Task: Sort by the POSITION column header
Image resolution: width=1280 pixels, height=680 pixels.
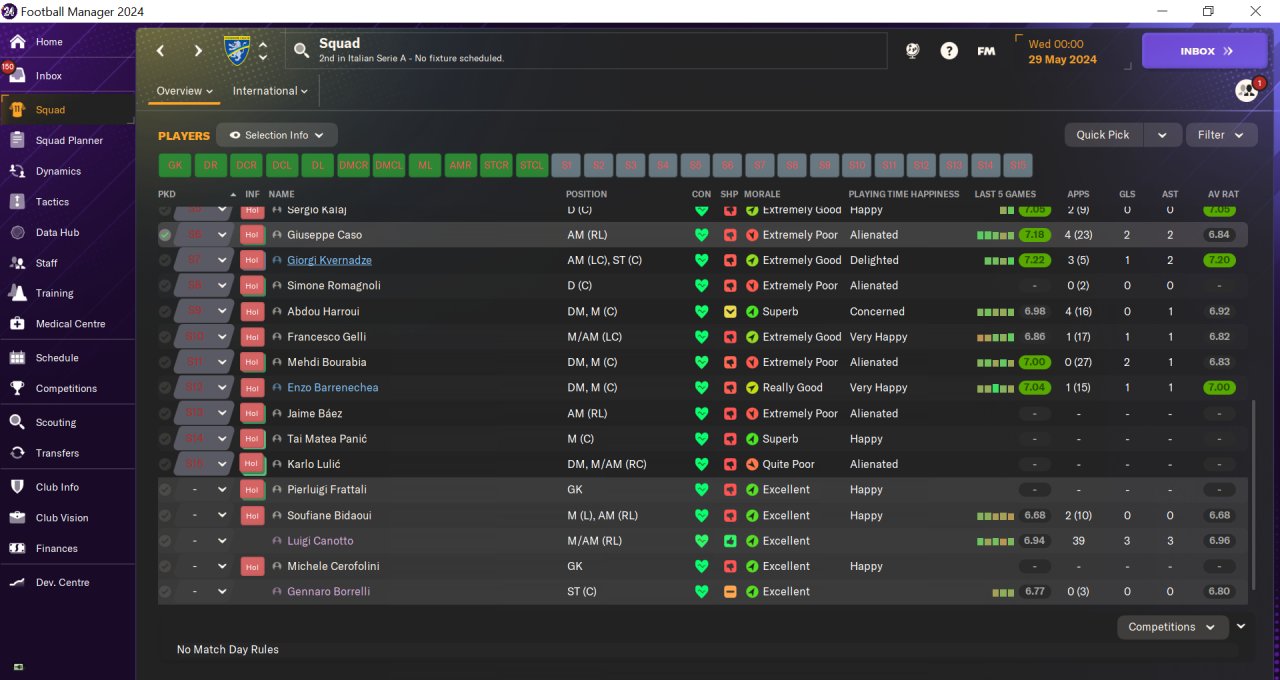Action: 586,194
